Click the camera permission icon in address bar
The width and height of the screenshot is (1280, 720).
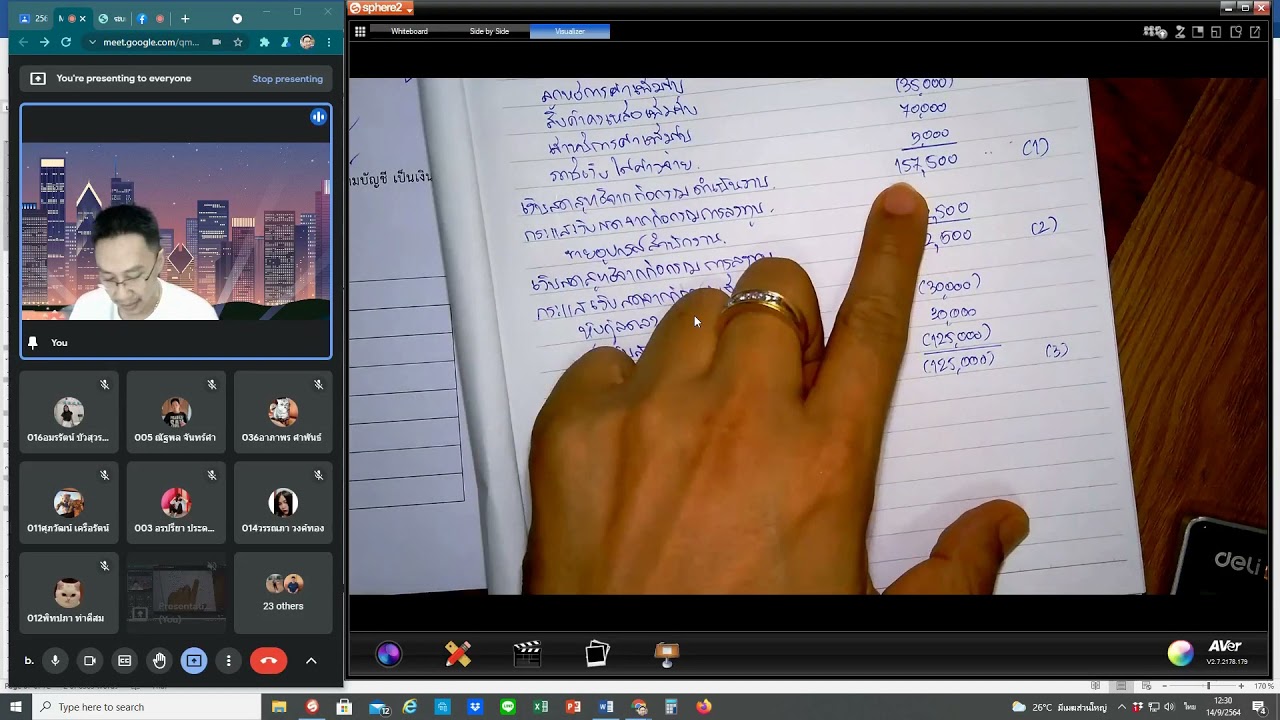point(217,42)
